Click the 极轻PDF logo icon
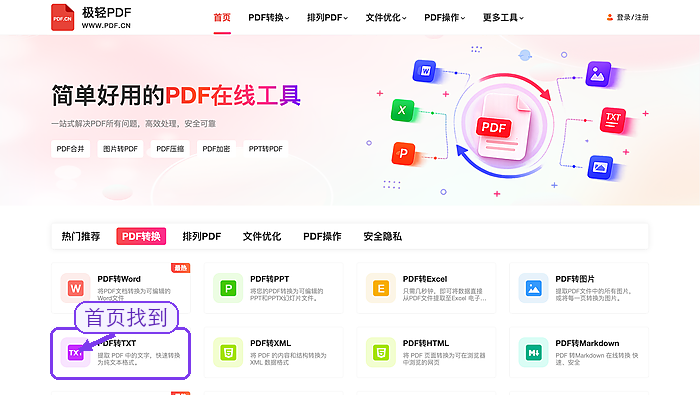The width and height of the screenshot is (700, 395). tap(62, 17)
